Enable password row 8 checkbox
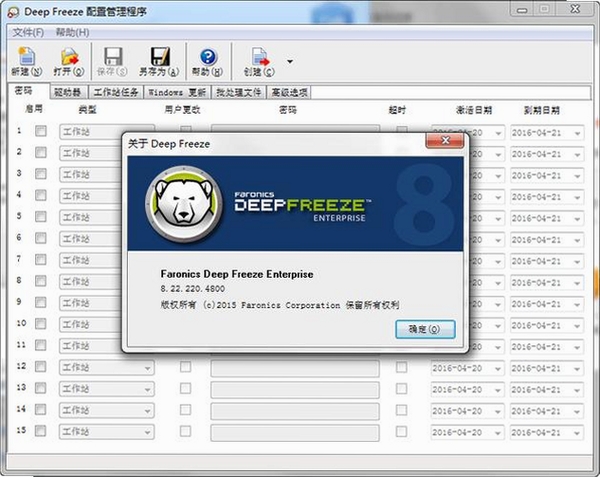This screenshot has width=600, height=477. point(41,281)
